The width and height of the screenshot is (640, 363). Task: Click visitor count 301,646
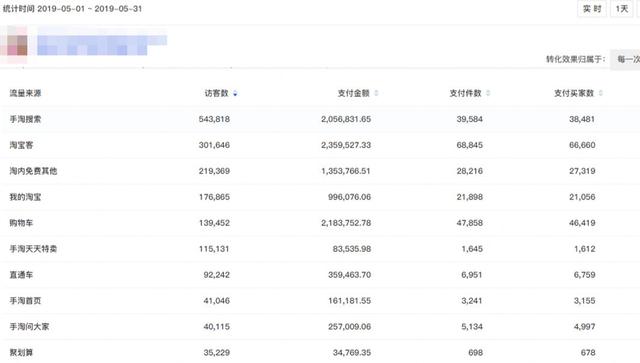(214, 145)
